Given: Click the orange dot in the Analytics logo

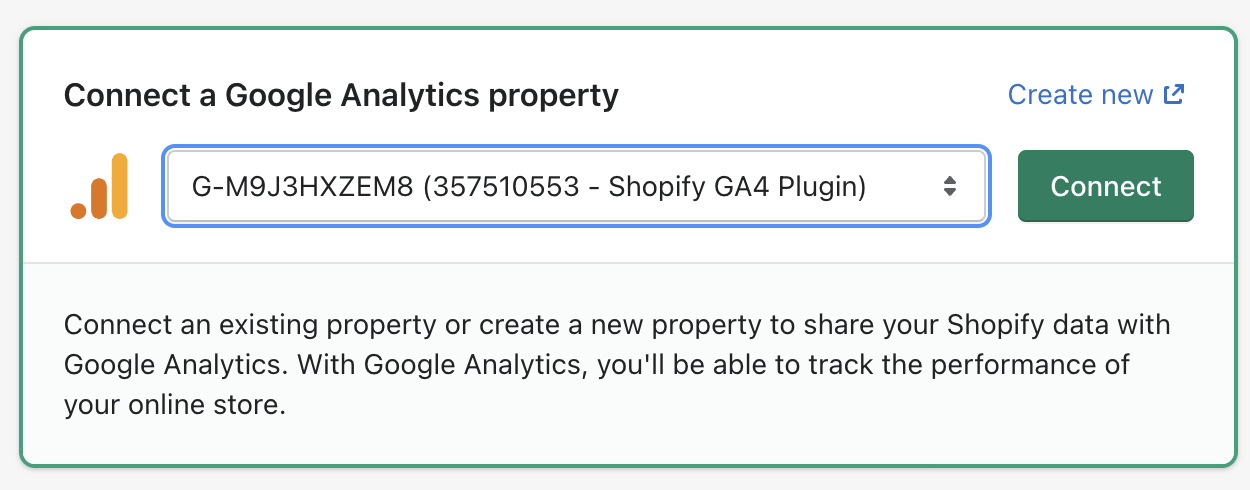Looking at the screenshot, I should pos(79,210).
